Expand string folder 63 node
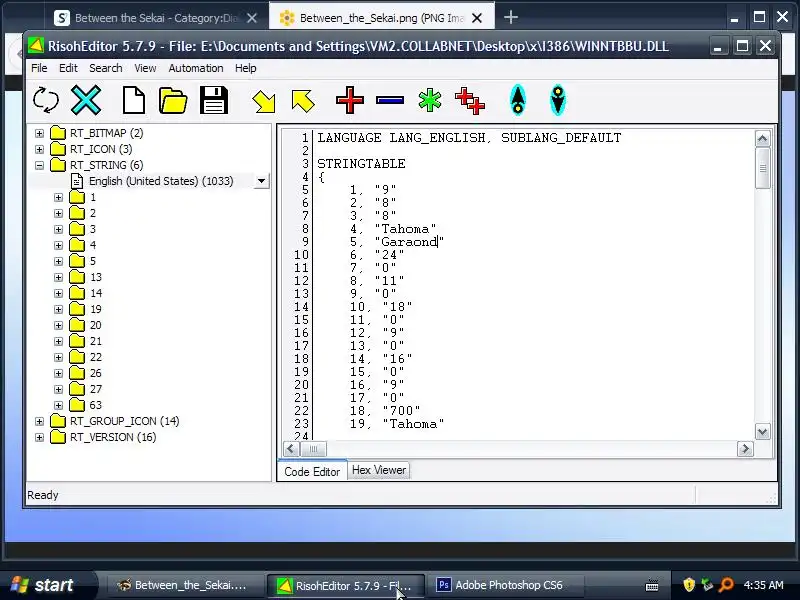This screenshot has width=800, height=600. point(59,406)
